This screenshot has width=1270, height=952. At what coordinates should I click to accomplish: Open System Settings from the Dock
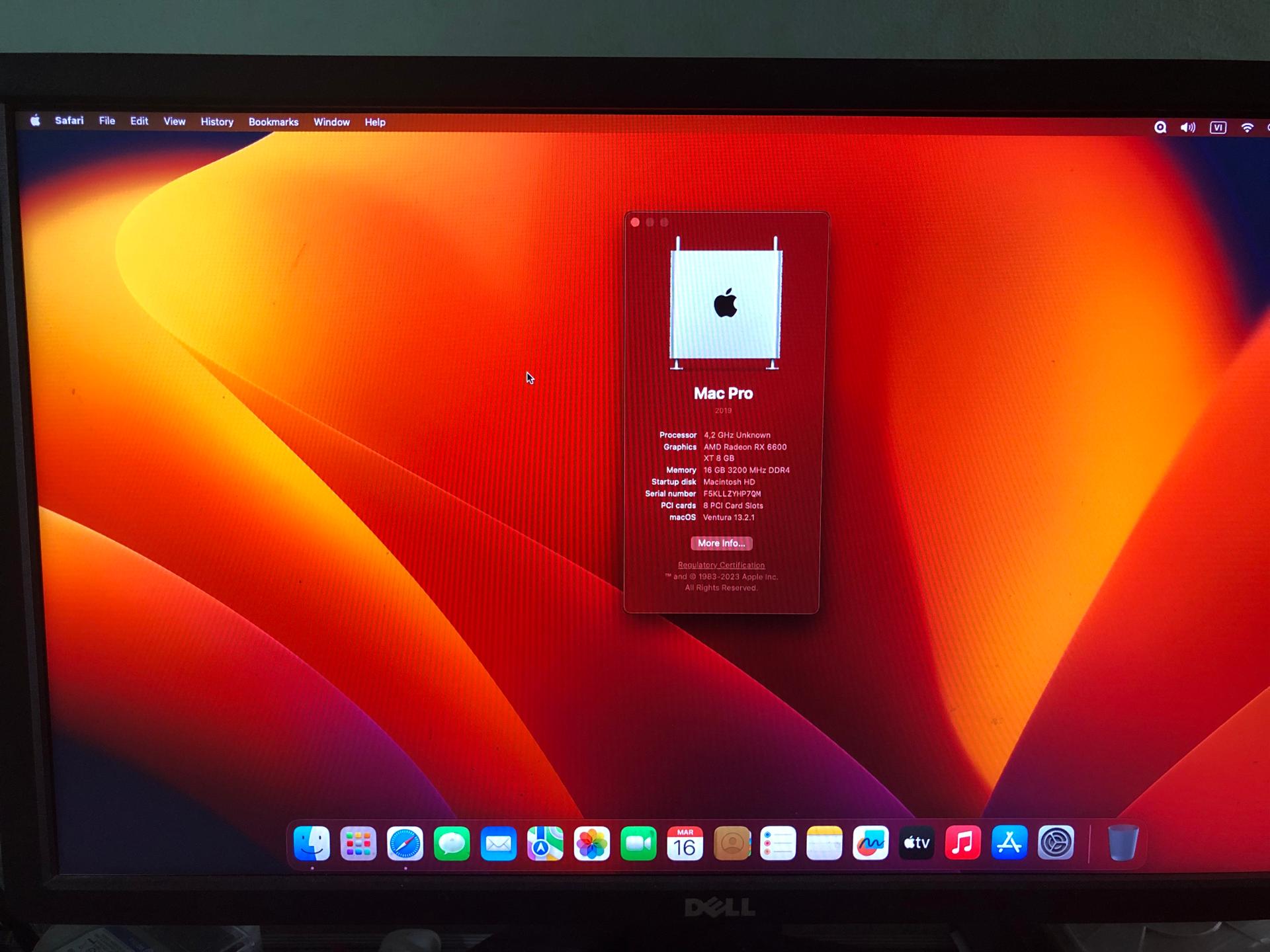1056,843
